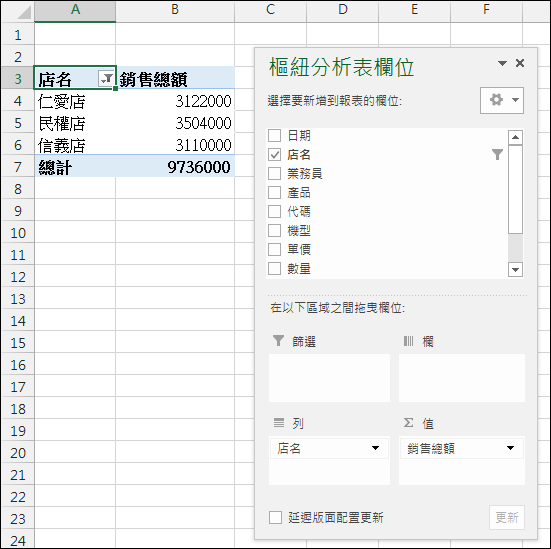The image size is (551, 549).
Task: Click the 機型 field name
Action: 299,231
